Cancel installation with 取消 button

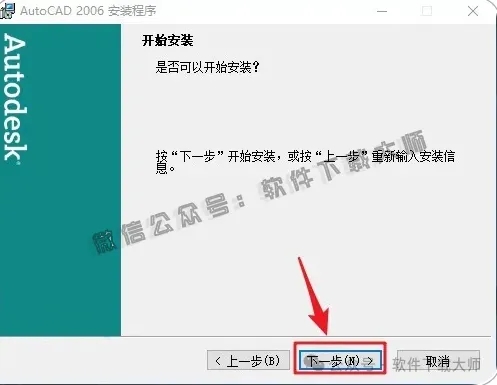point(438,360)
